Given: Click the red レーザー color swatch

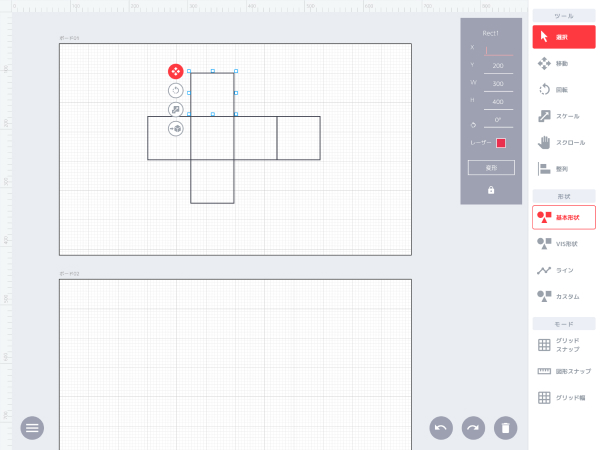Looking at the screenshot, I should 501,143.
